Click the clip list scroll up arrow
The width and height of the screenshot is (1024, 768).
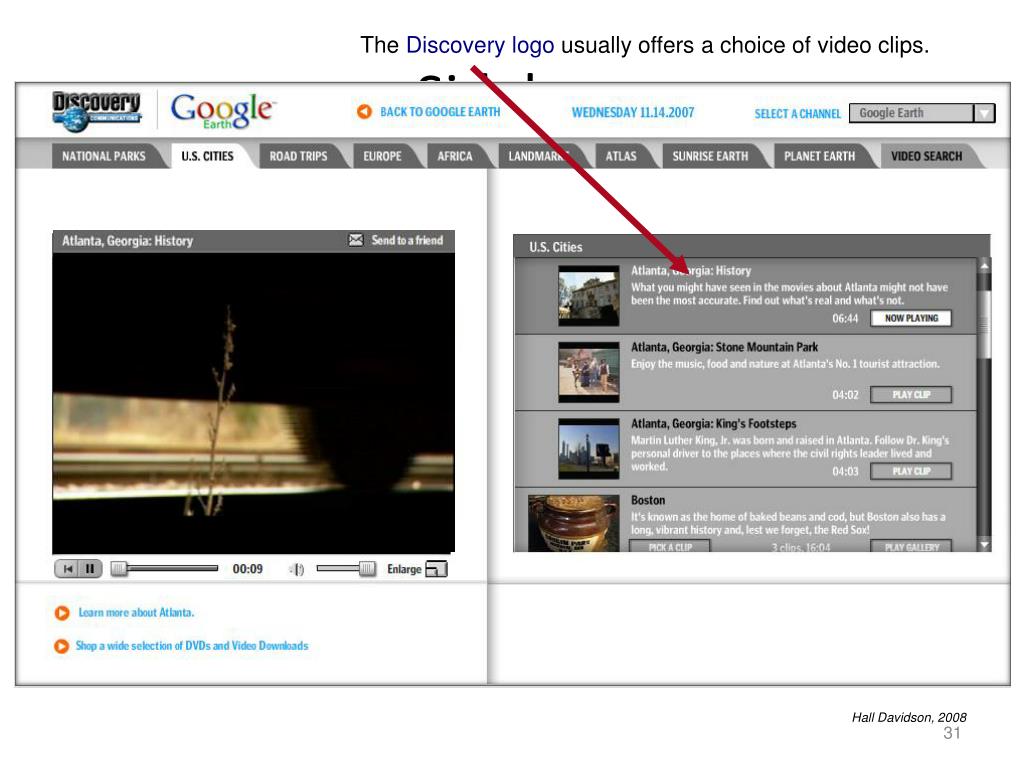tap(984, 266)
